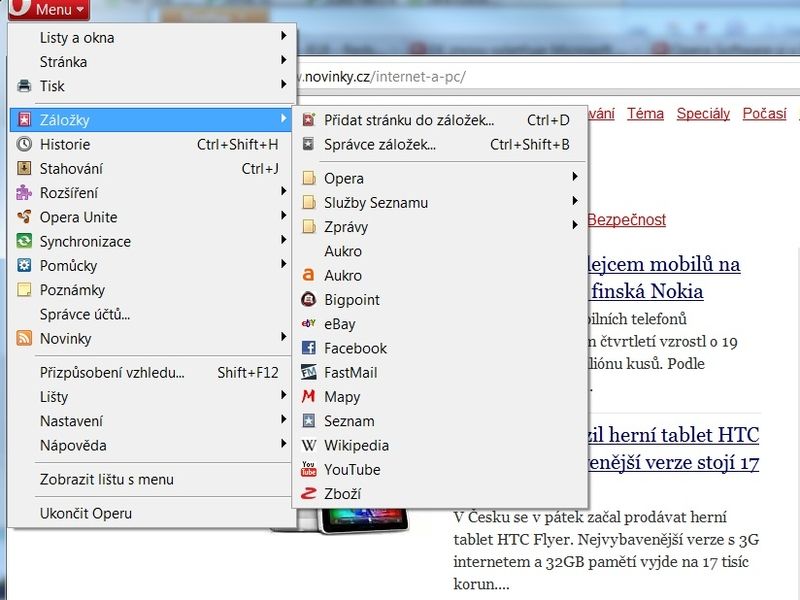
Task: Open the Wikipedia bookmark
Action: click(440, 445)
